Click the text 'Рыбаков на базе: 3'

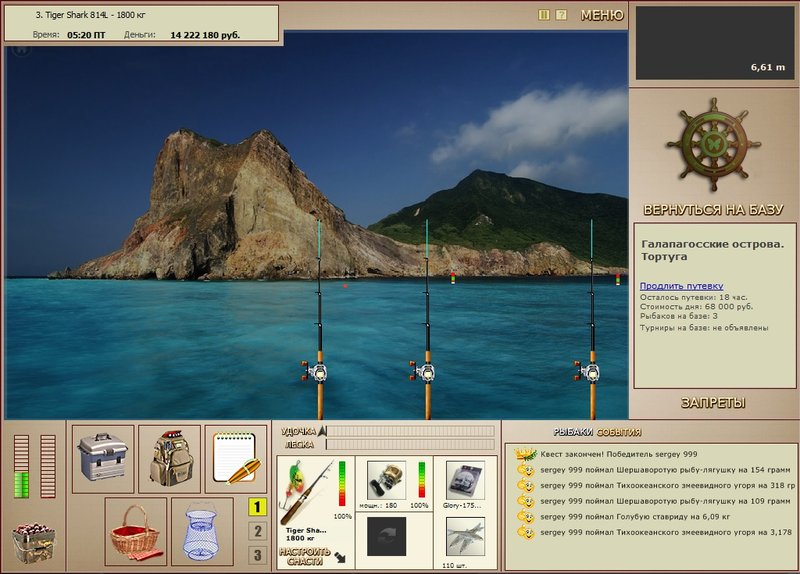[x=679, y=316]
